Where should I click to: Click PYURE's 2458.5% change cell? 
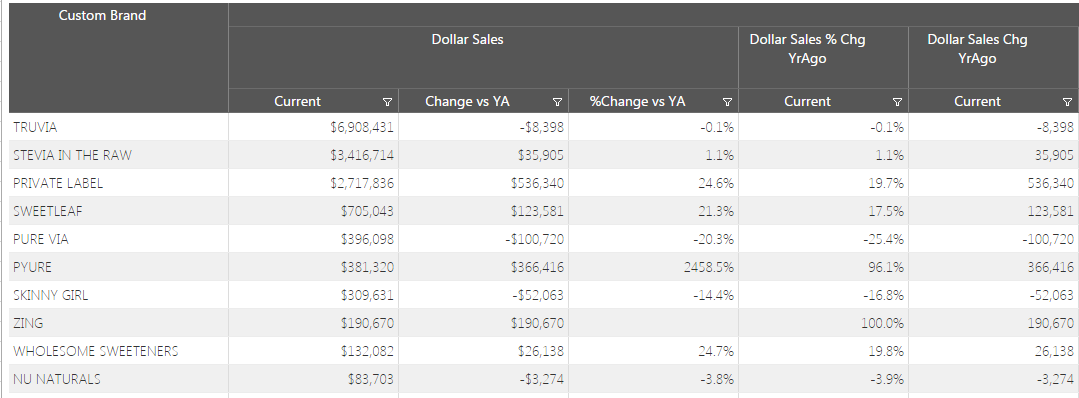(654, 266)
